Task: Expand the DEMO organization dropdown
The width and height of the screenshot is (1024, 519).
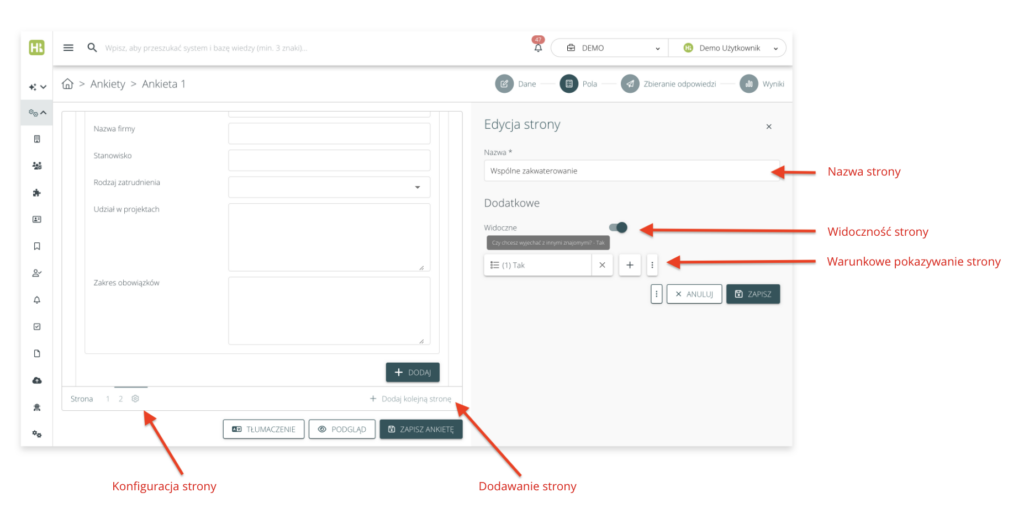Action: 608,47
